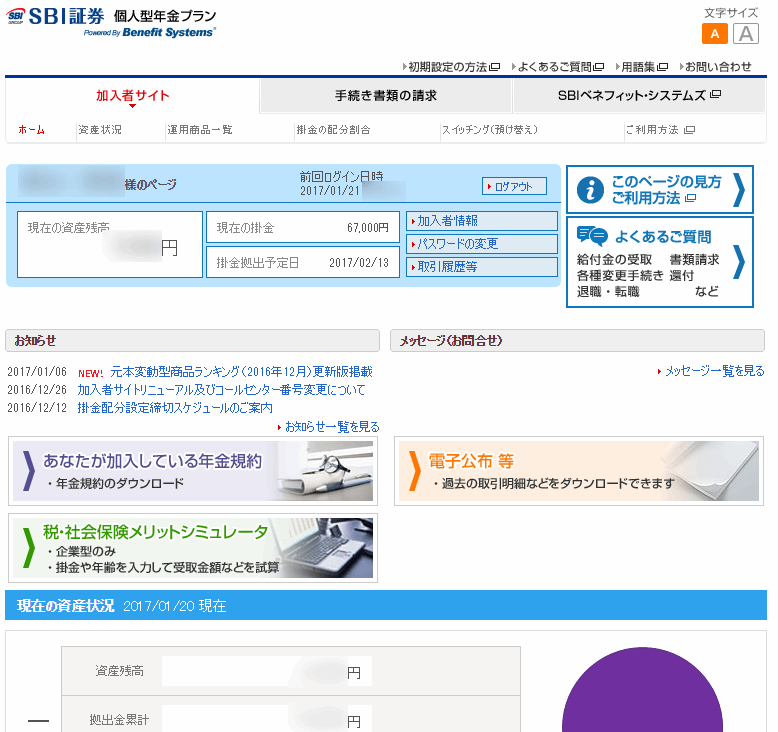Click the chat bubble icon in よくあるご質問
Image resolution: width=778 pixels, height=732 pixels.
[592, 237]
